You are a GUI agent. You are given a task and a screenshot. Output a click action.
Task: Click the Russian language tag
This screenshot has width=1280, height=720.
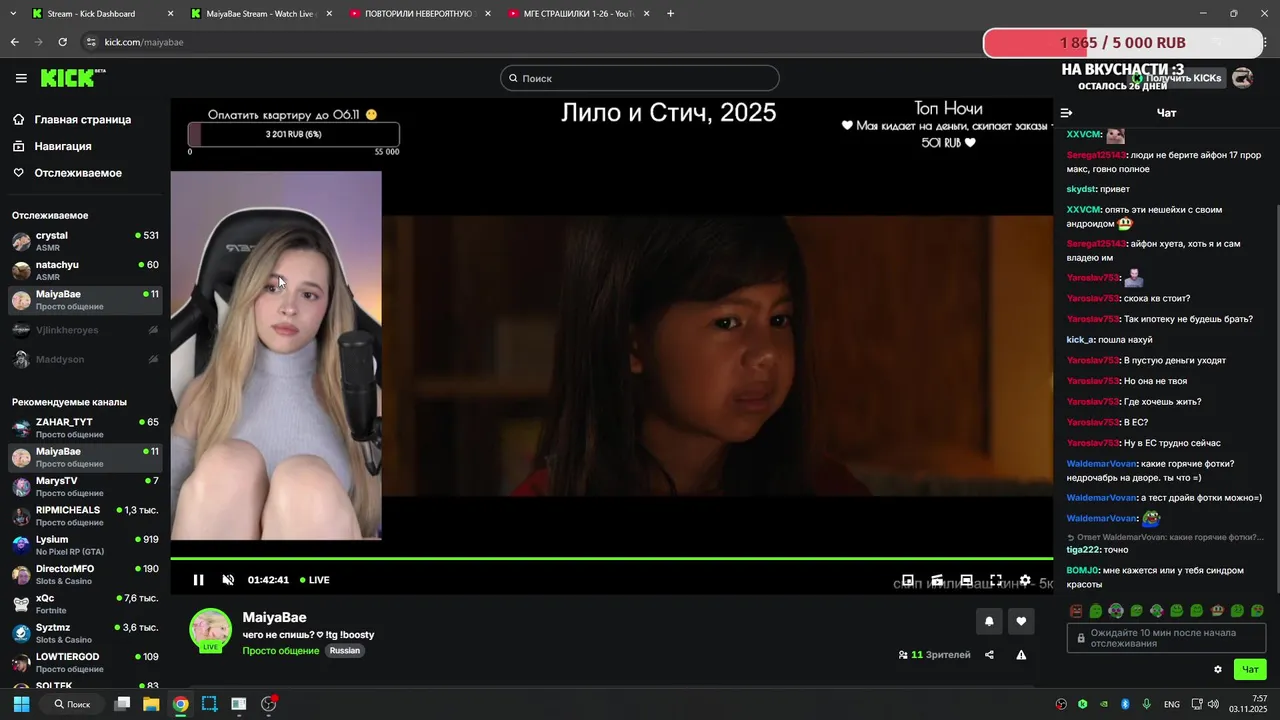point(345,651)
